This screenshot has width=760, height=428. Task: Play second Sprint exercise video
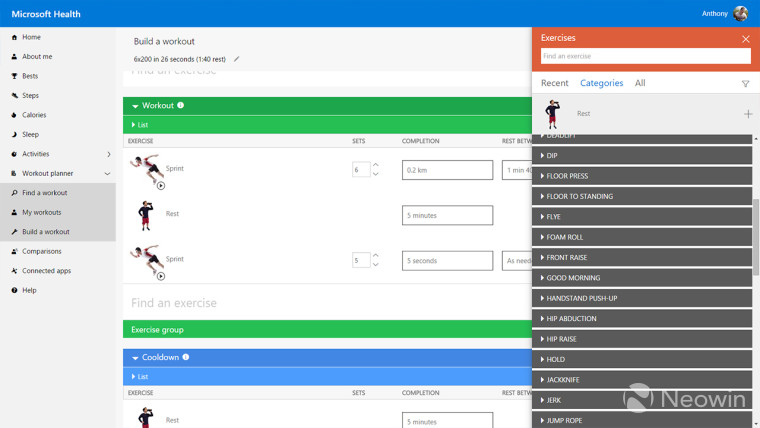coord(161,276)
